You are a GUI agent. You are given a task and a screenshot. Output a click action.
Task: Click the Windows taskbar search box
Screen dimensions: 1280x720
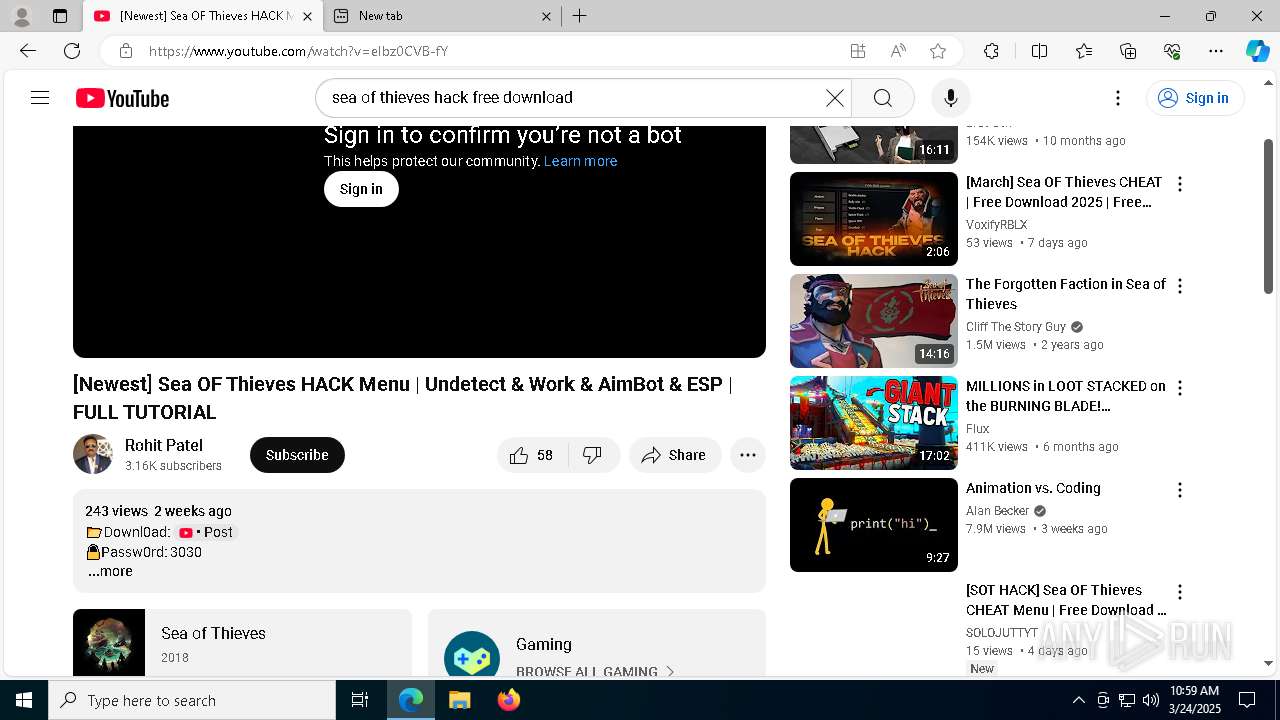tap(192, 700)
